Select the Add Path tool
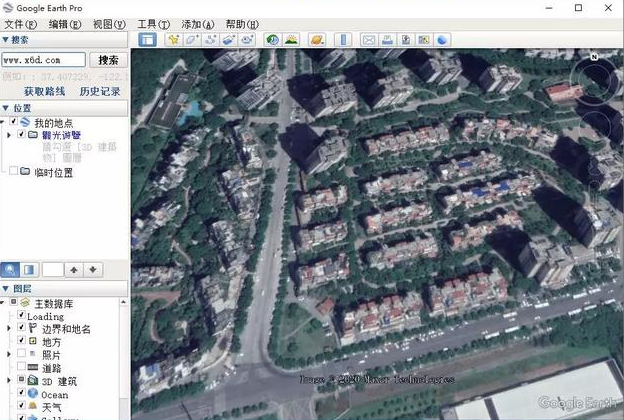 (x=210, y=40)
